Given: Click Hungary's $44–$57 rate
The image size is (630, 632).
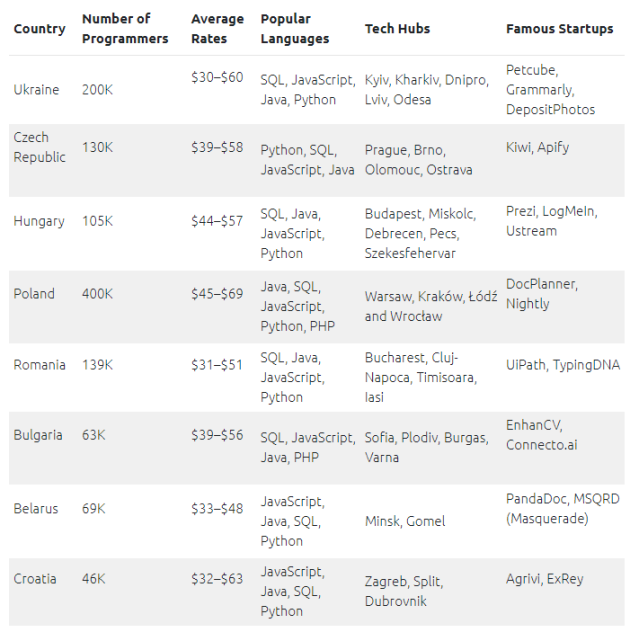Looking at the screenshot, I should point(217,221).
